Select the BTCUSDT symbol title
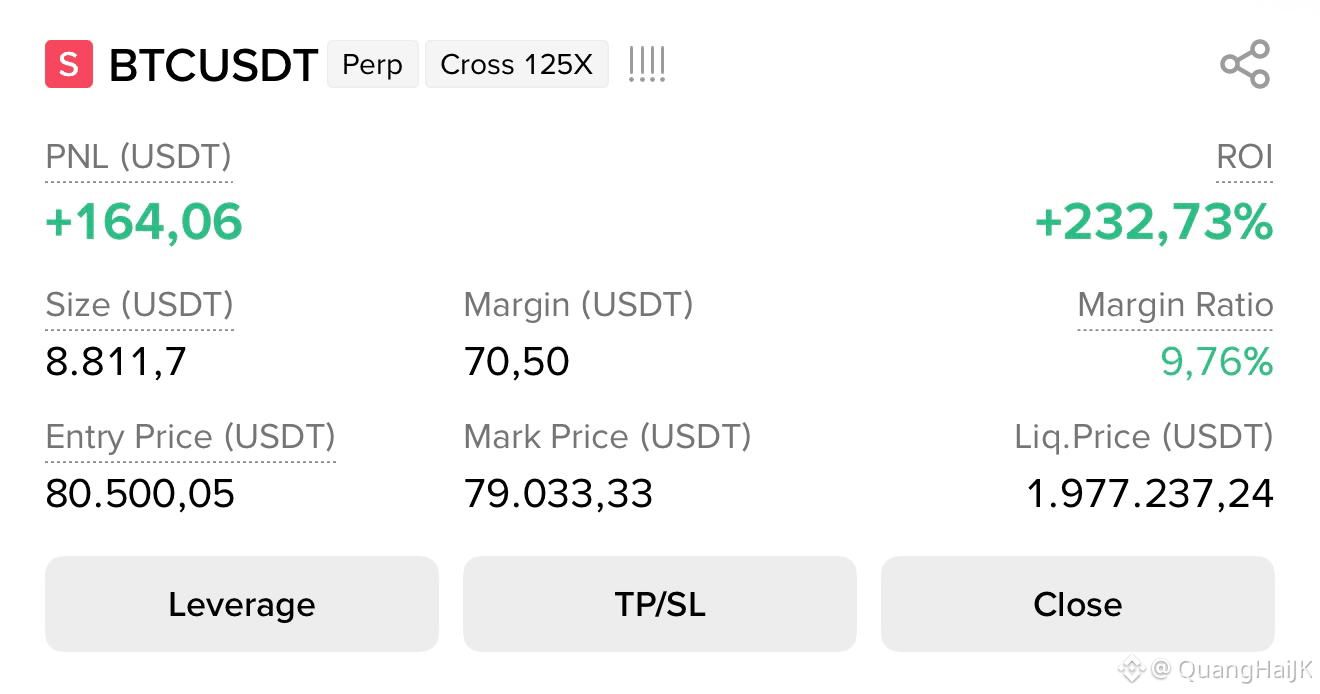The image size is (1320, 694). [x=213, y=65]
